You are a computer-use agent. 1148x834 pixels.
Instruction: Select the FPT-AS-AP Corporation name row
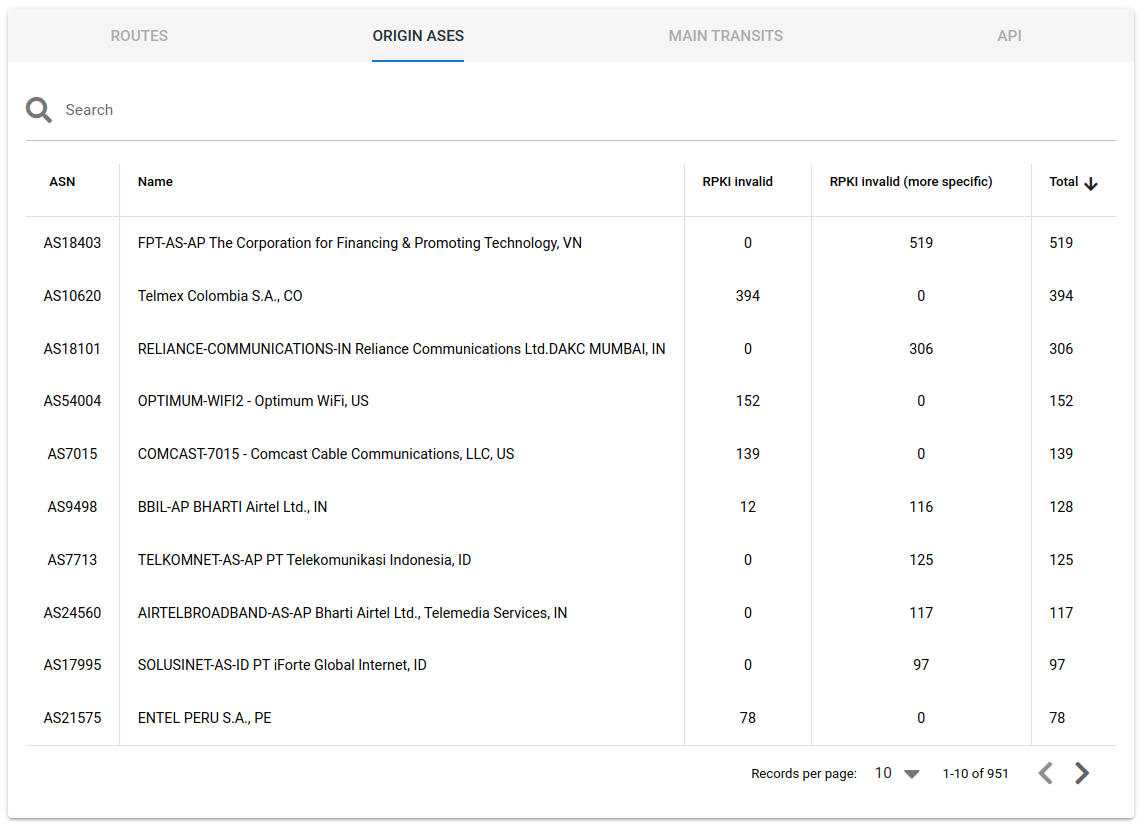(x=359, y=243)
